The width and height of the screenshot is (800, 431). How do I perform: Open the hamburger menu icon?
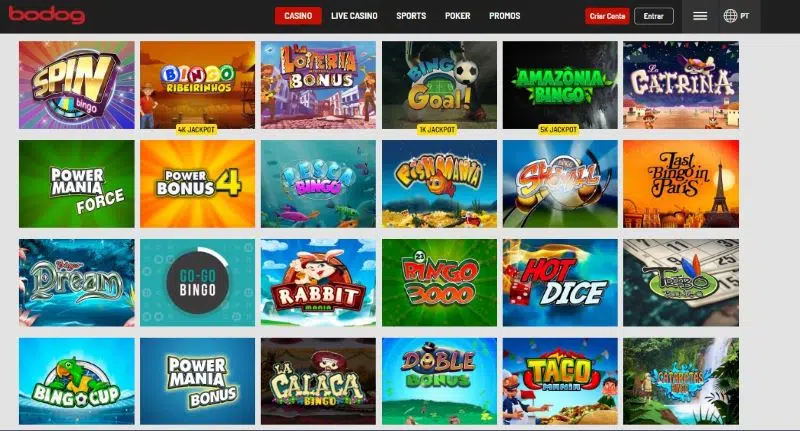(x=699, y=16)
